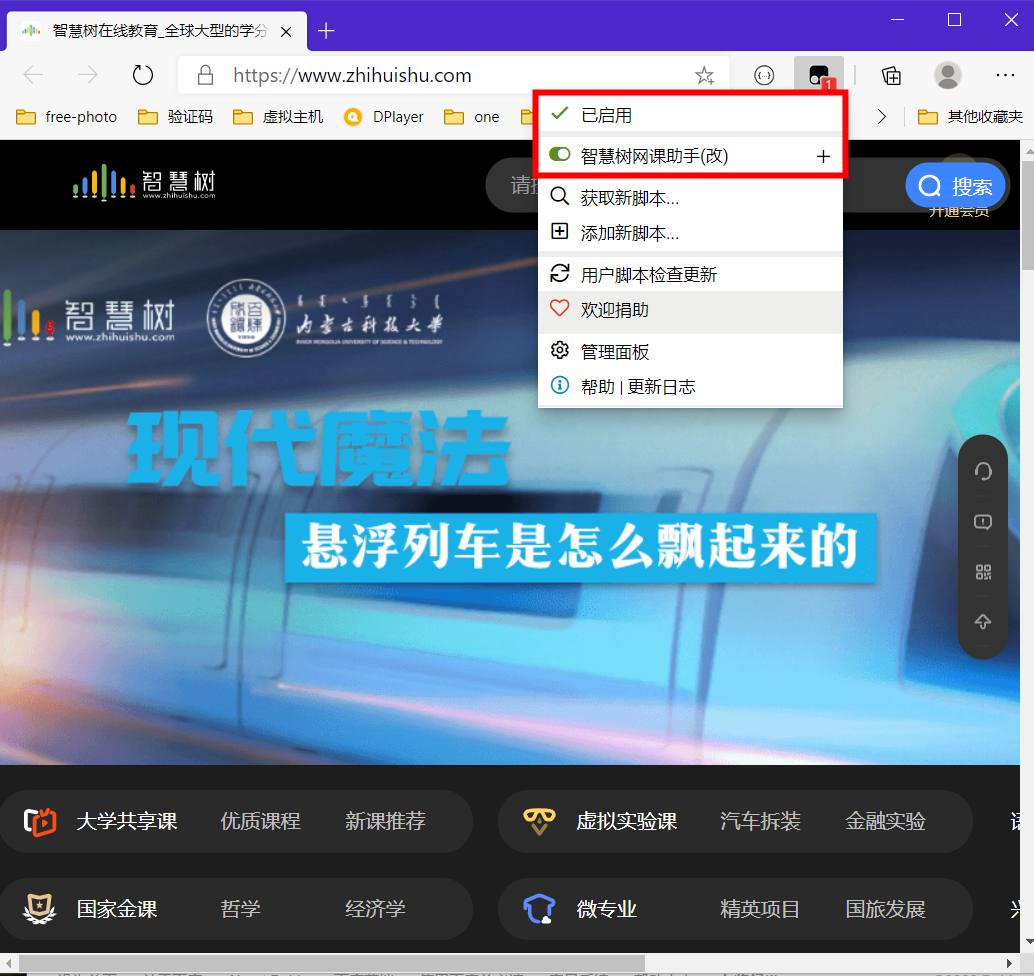Click the extensions code icon in toolbar
Image resolution: width=1034 pixels, height=976 pixels.
764,75
